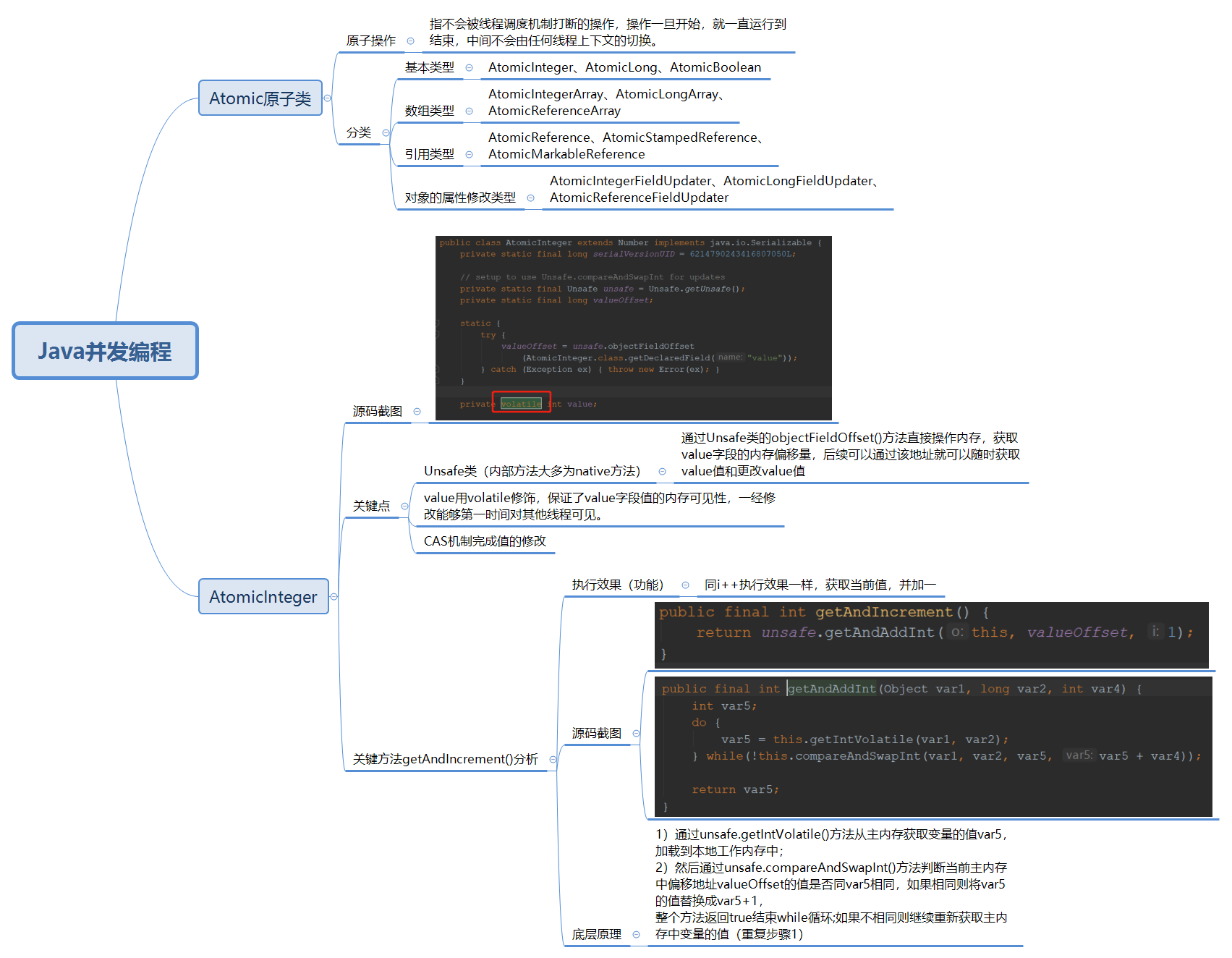Collapse the 关键方法getAndIncrement()分析 toggle
The width and height of the screenshot is (1232, 958).
553,760
